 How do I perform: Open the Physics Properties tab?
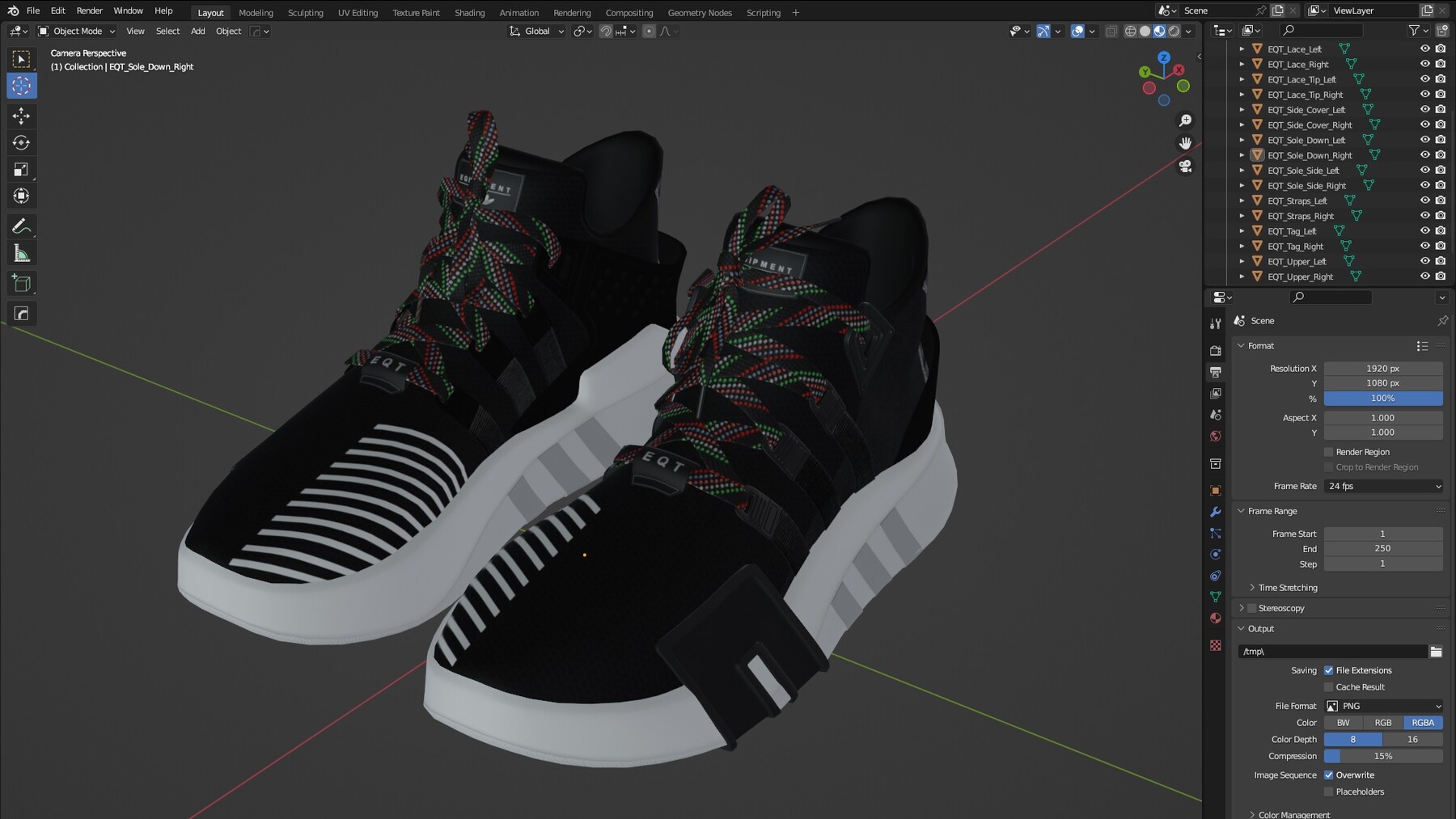pos(1215,555)
